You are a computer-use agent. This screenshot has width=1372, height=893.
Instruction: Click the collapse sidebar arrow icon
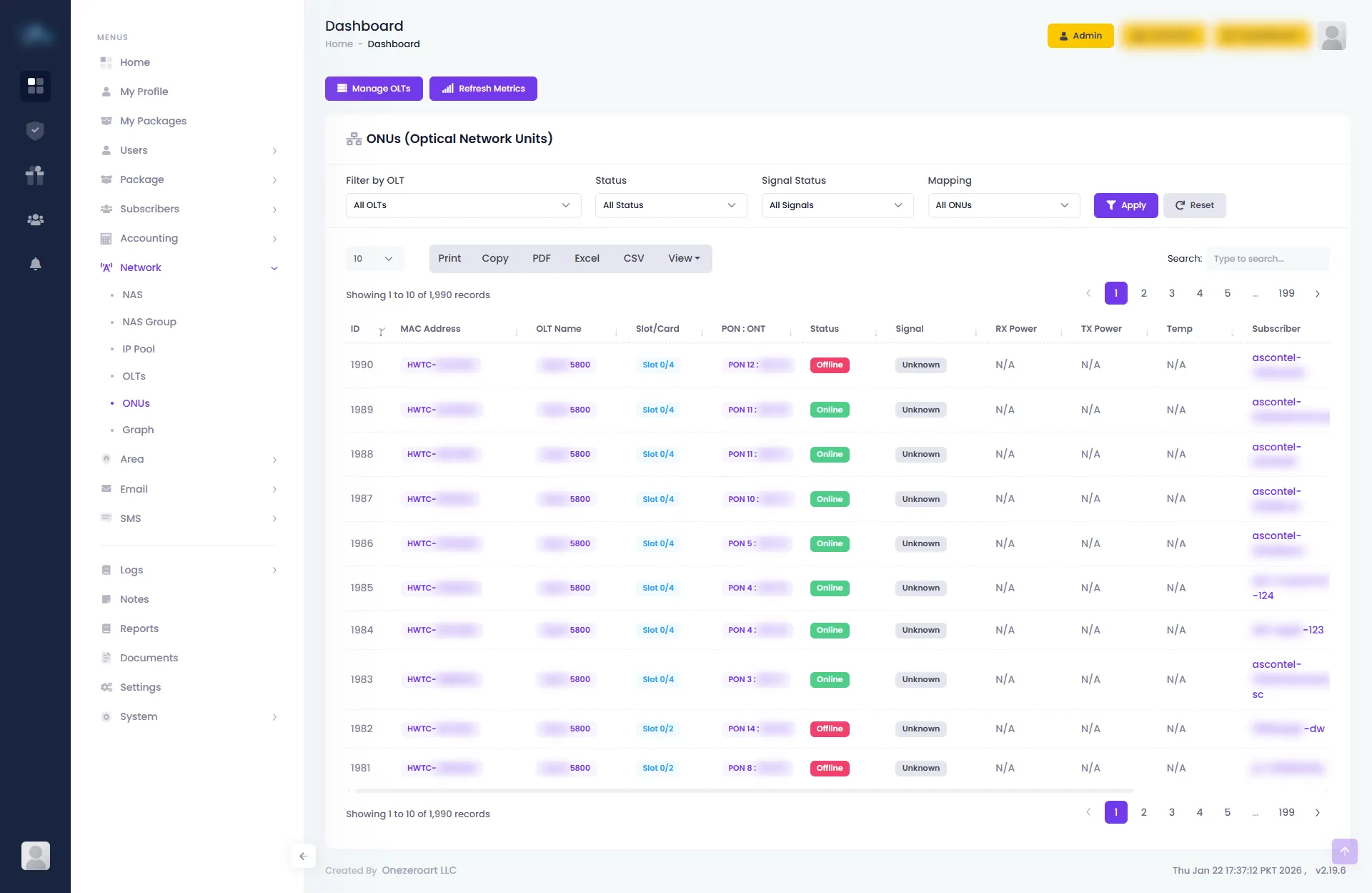[x=303, y=856]
